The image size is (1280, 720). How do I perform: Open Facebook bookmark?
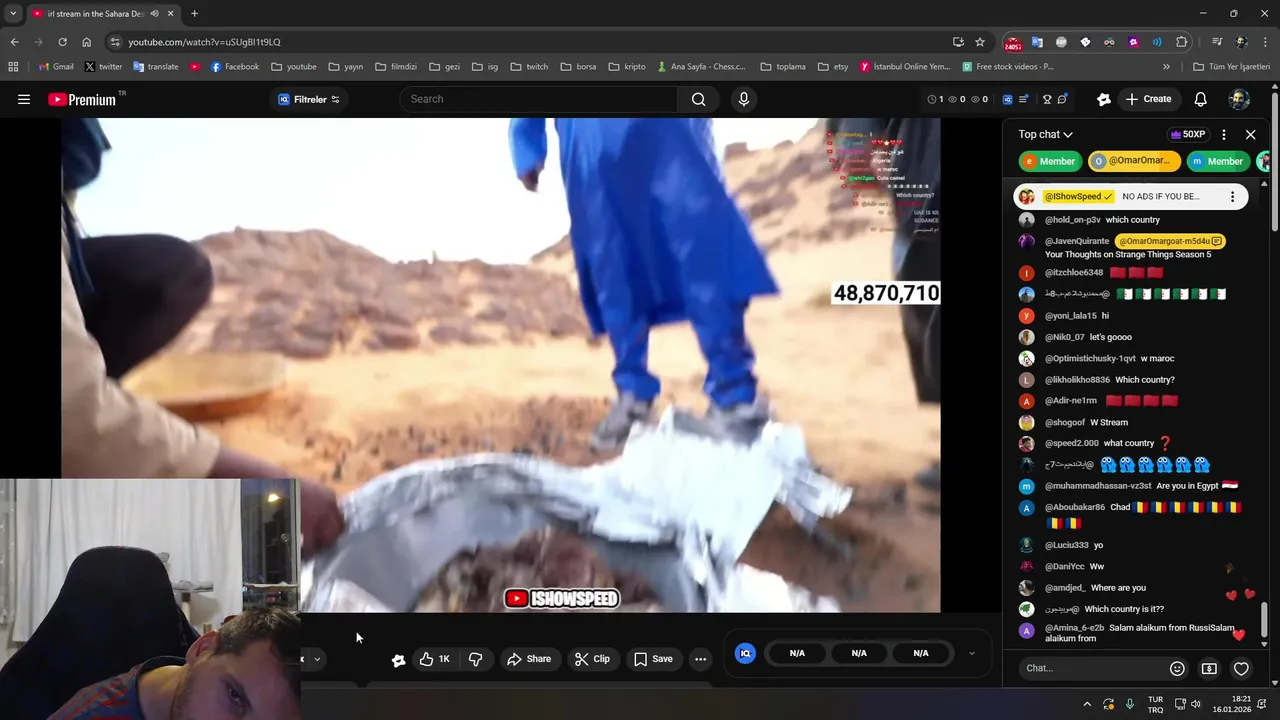234,67
